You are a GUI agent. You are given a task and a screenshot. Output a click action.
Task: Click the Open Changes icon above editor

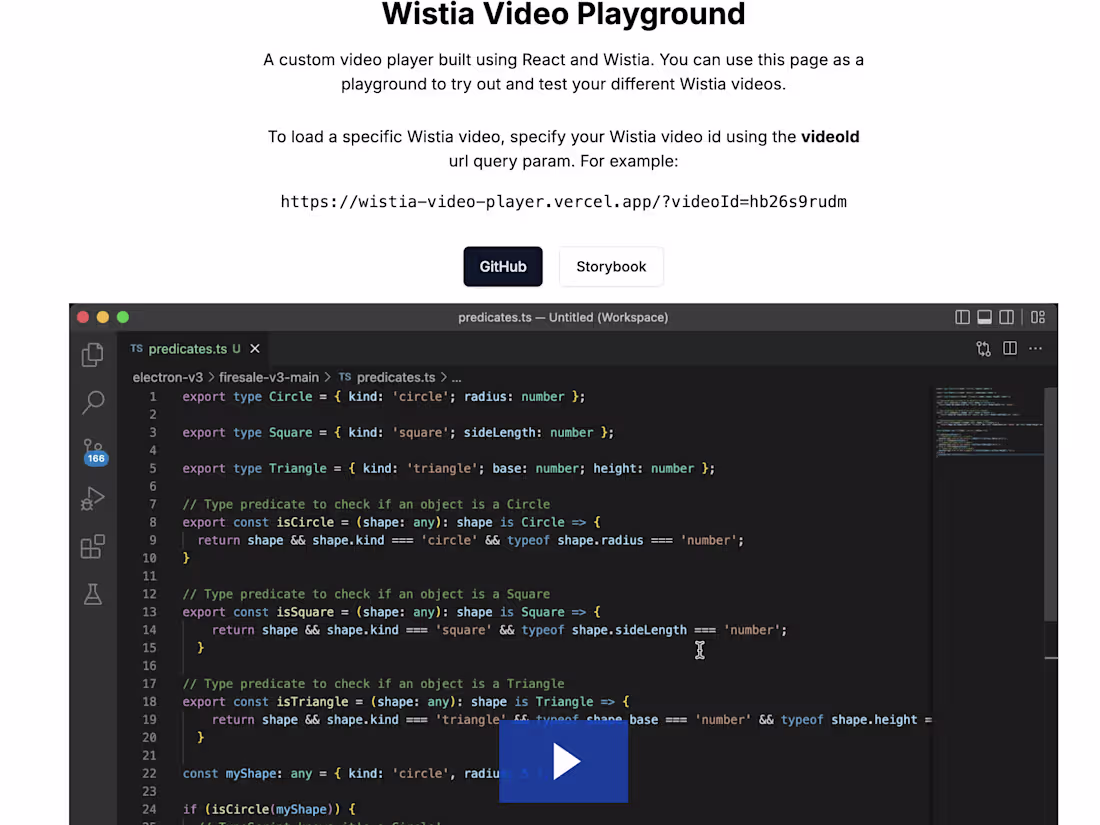tap(983, 348)
